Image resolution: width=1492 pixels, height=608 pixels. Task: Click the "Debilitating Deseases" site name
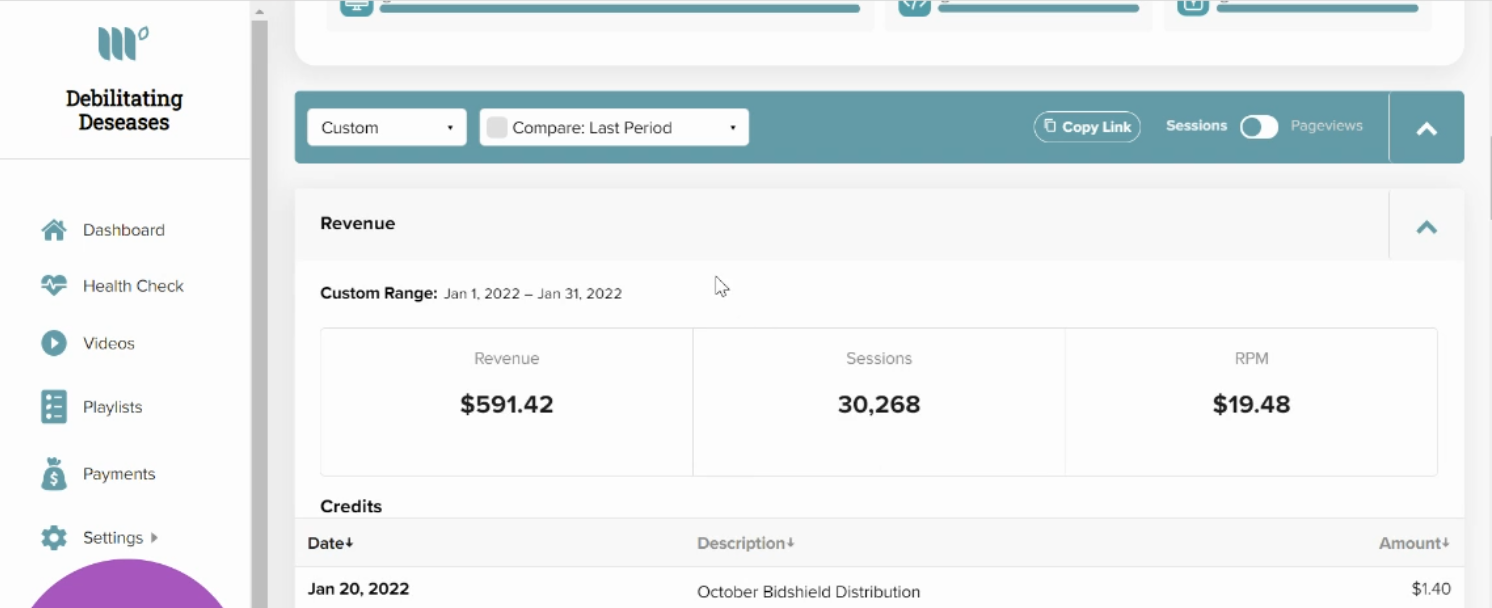tap(124, 110)
